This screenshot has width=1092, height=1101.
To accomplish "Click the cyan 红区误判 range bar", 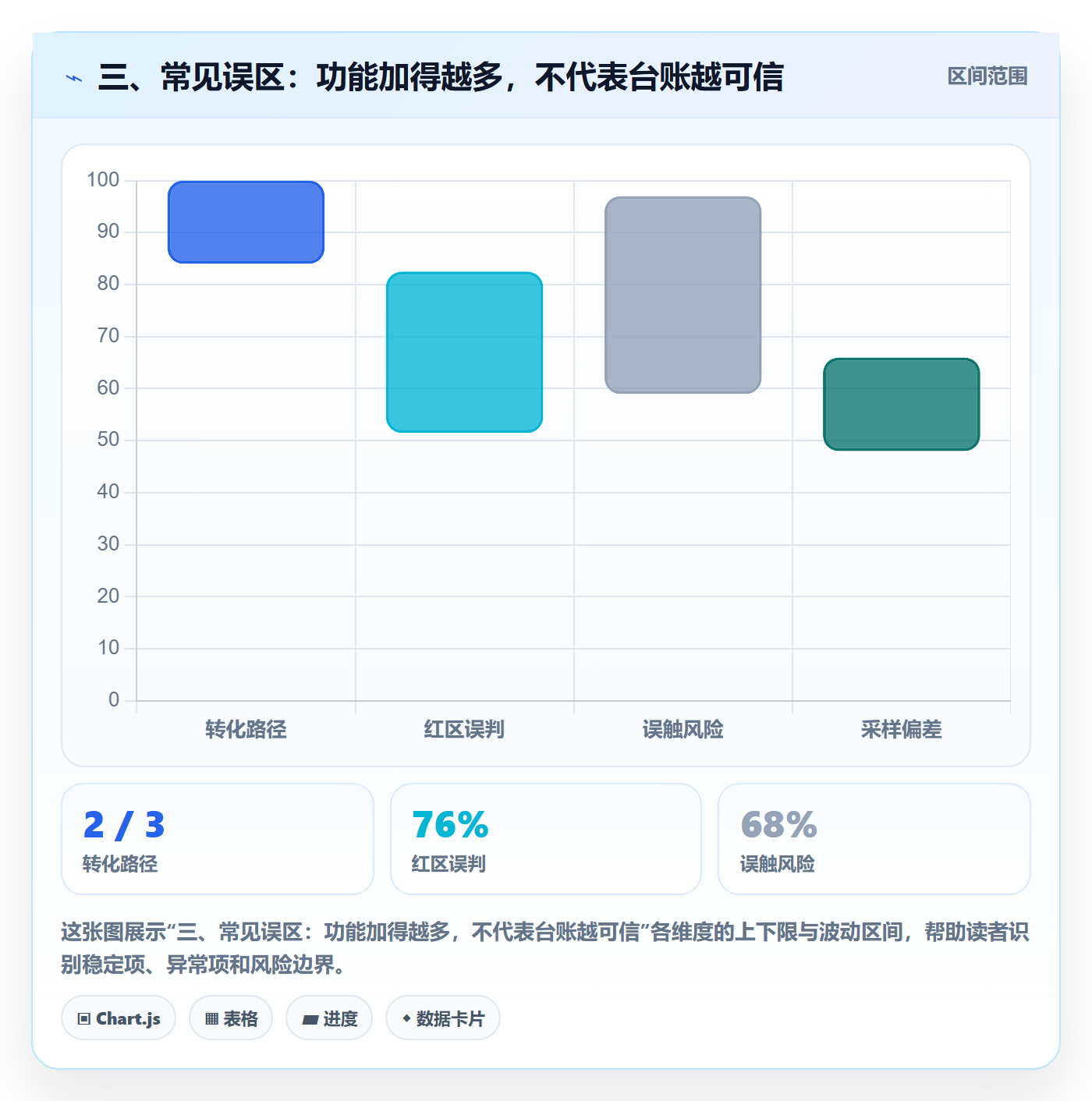I will click(x=464, y=352).
